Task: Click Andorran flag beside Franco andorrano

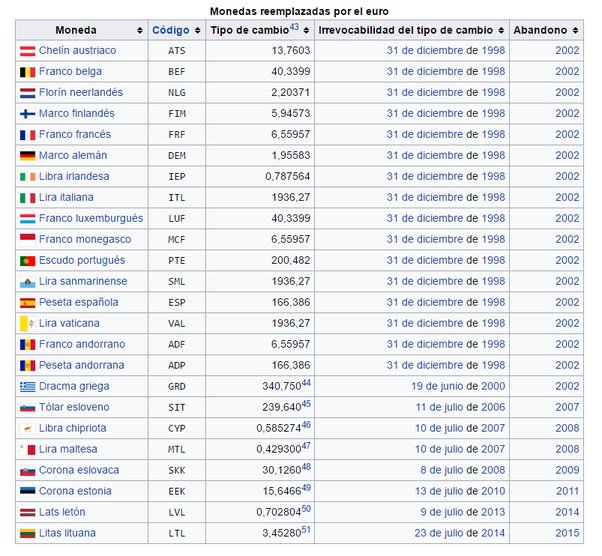Action: pyautogui.click(x=28, y=344)
